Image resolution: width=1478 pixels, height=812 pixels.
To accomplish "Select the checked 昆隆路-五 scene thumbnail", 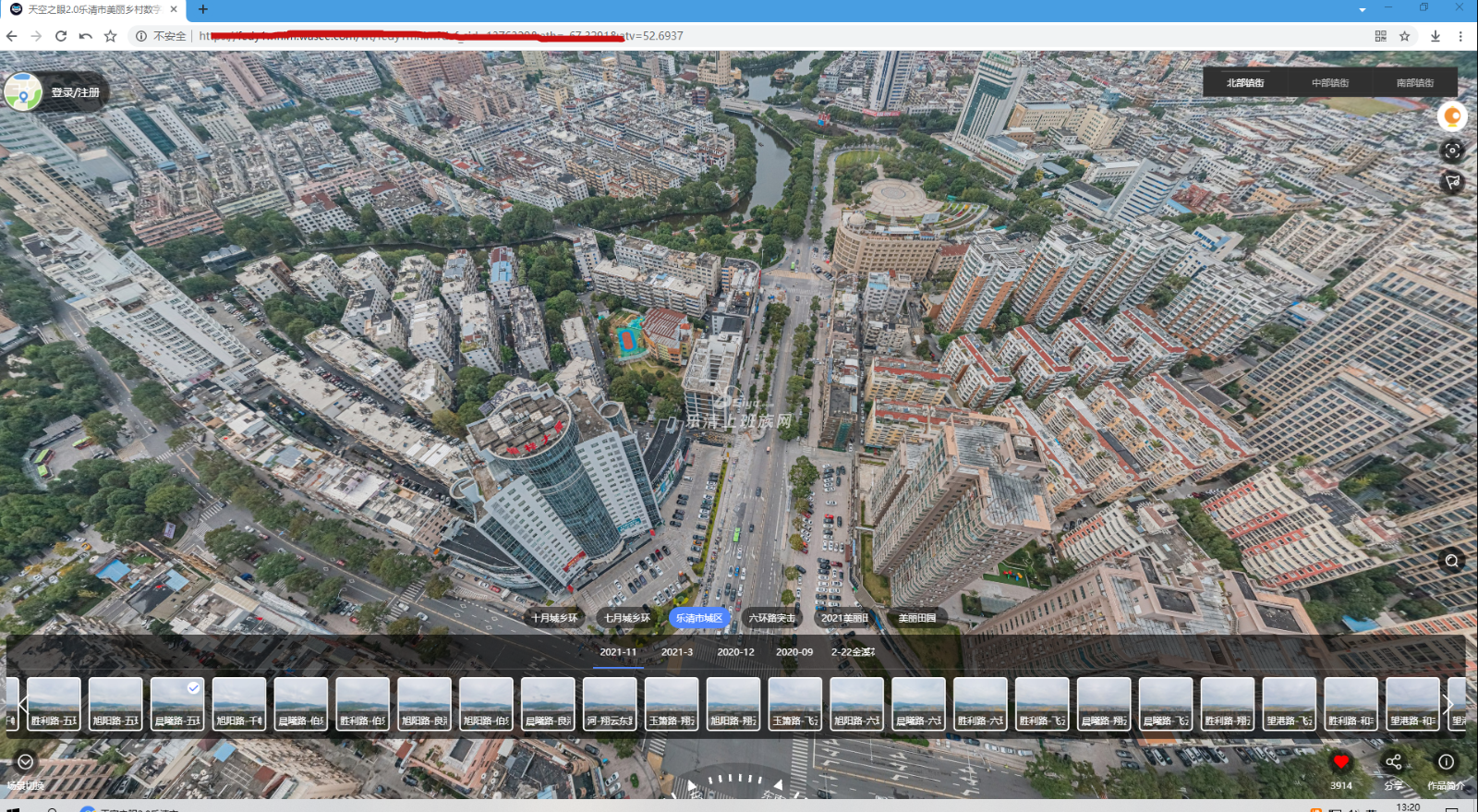I will click(x=177, y=704).
